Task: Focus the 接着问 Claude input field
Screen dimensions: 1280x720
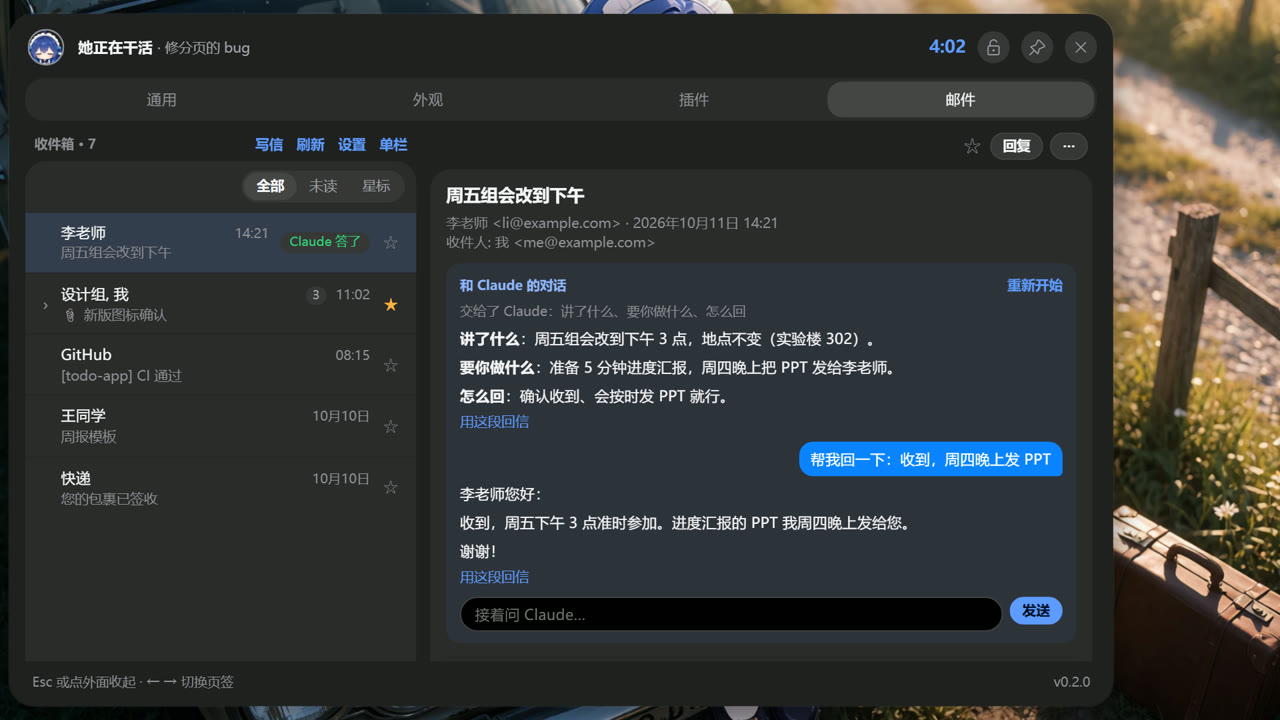Action: coord(731,614)
